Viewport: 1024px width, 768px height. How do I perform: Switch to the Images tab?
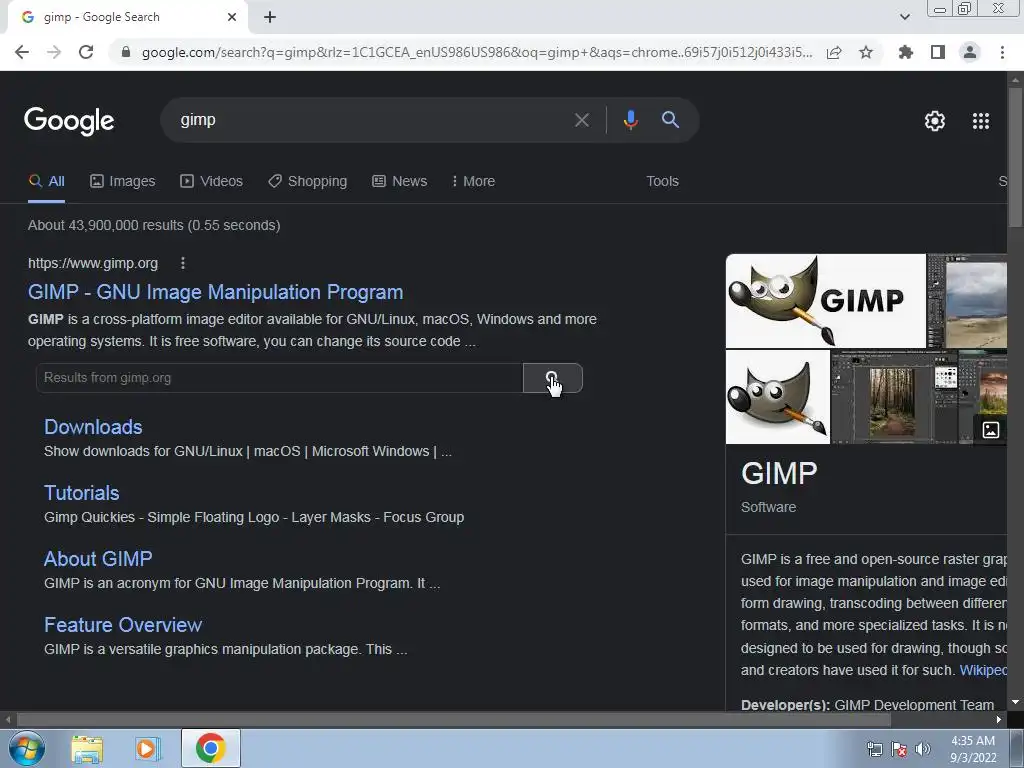pyautogui.click(x=123, y=181)
